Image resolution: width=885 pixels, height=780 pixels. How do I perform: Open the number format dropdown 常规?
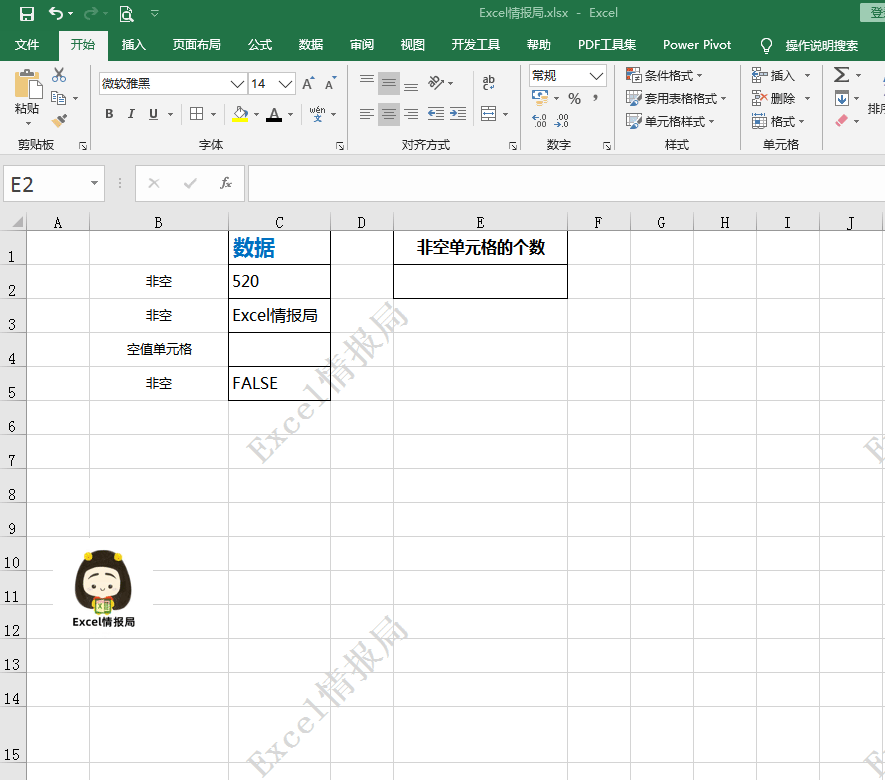coord(596,76)
